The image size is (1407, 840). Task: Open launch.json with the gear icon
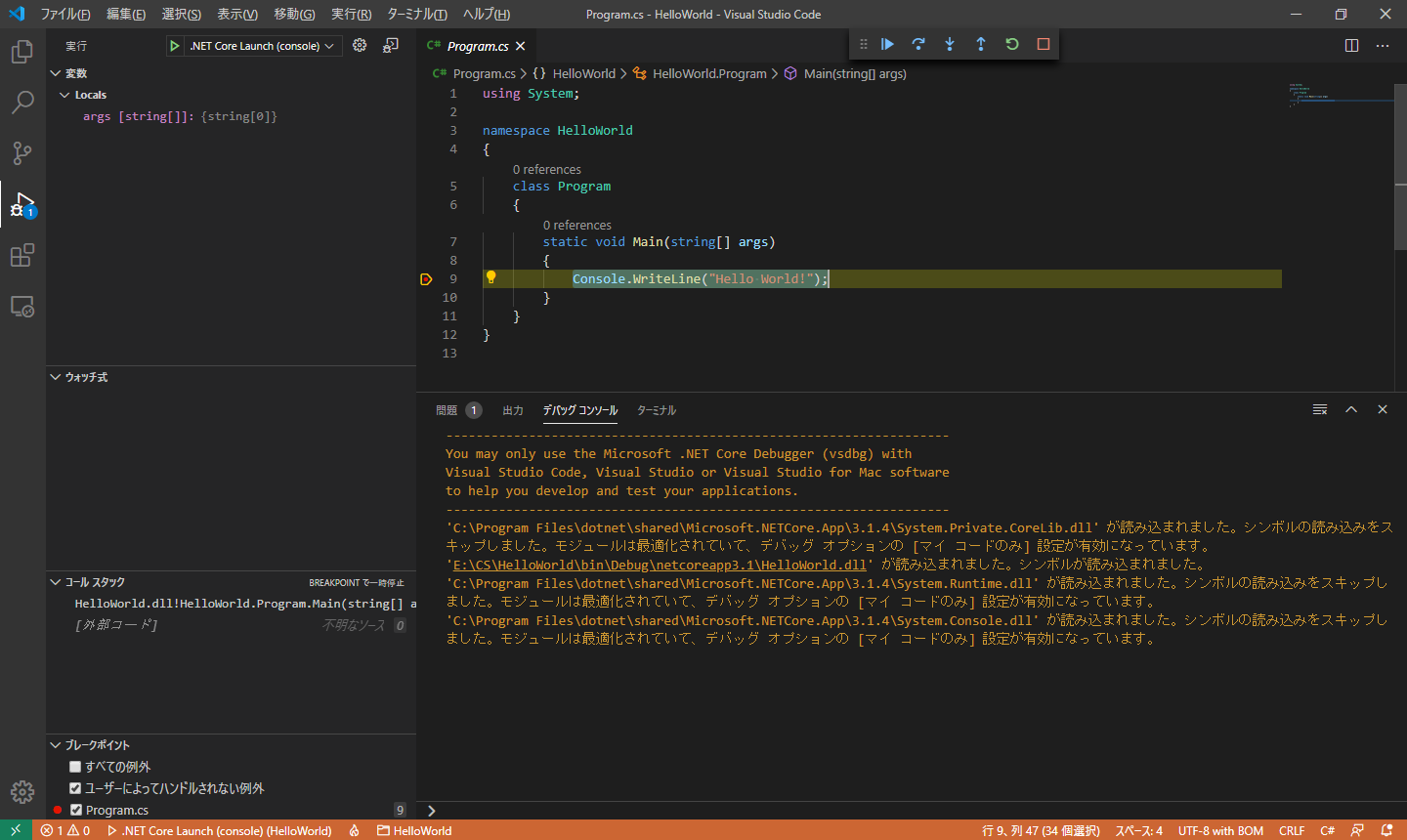point(360,46)
